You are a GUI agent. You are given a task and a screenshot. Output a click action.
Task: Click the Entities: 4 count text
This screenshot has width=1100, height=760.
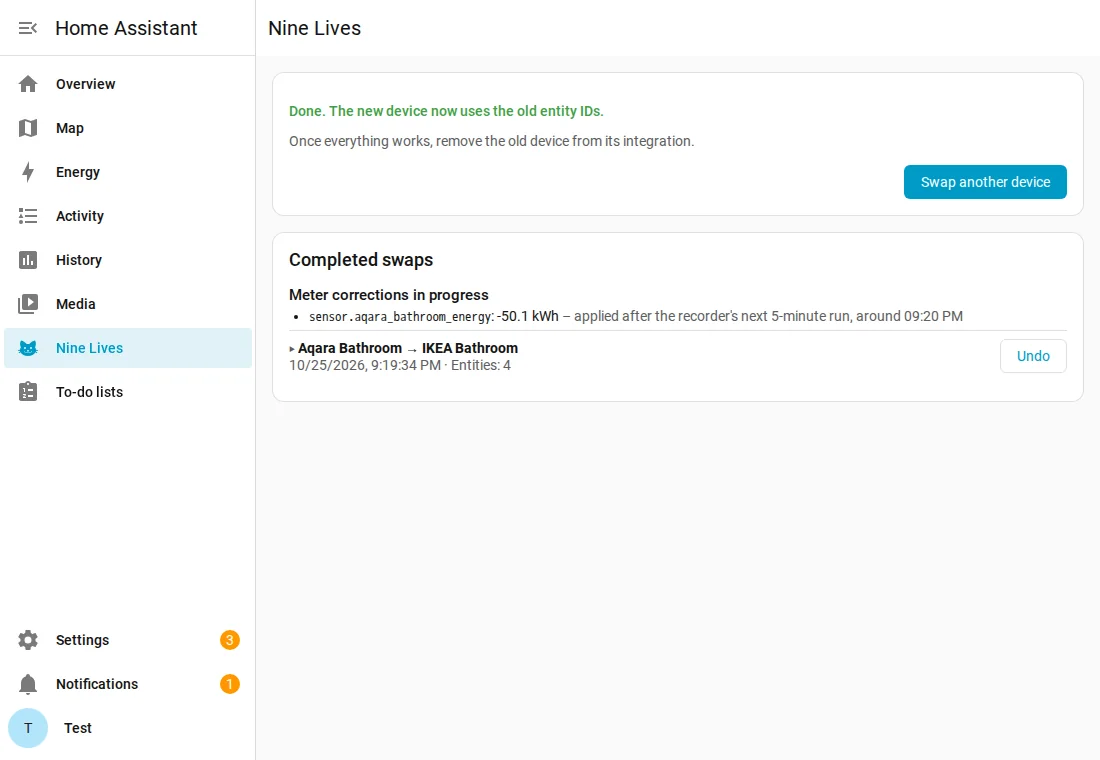tap(481, 366)
